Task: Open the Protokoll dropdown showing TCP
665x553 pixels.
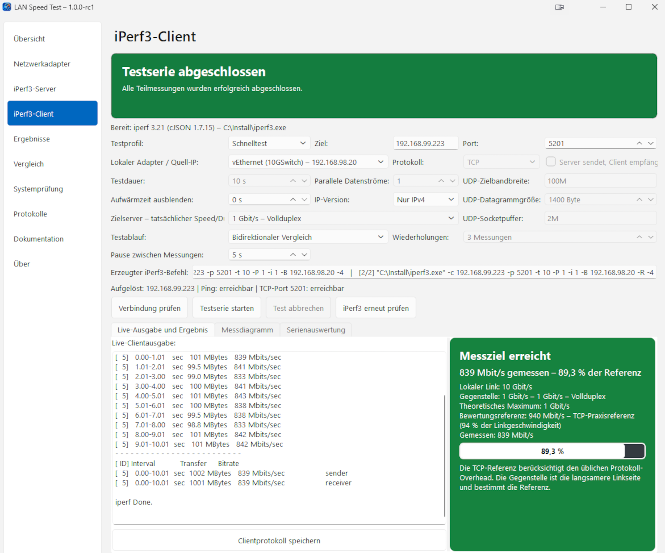Action: 501,162
